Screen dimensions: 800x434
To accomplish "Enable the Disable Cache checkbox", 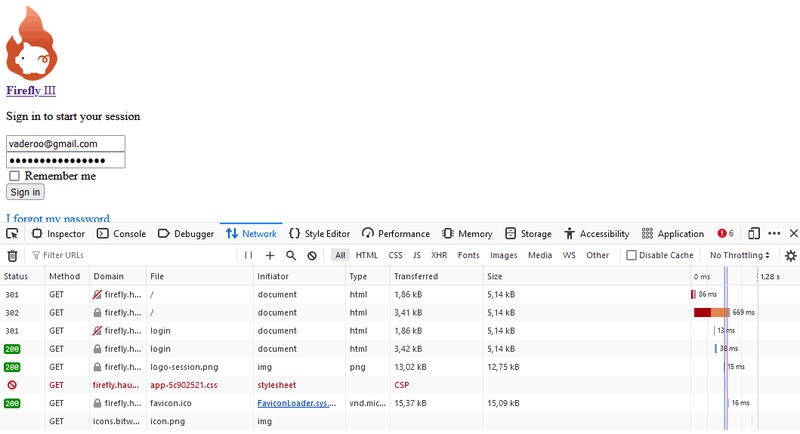I will point(631,255).
